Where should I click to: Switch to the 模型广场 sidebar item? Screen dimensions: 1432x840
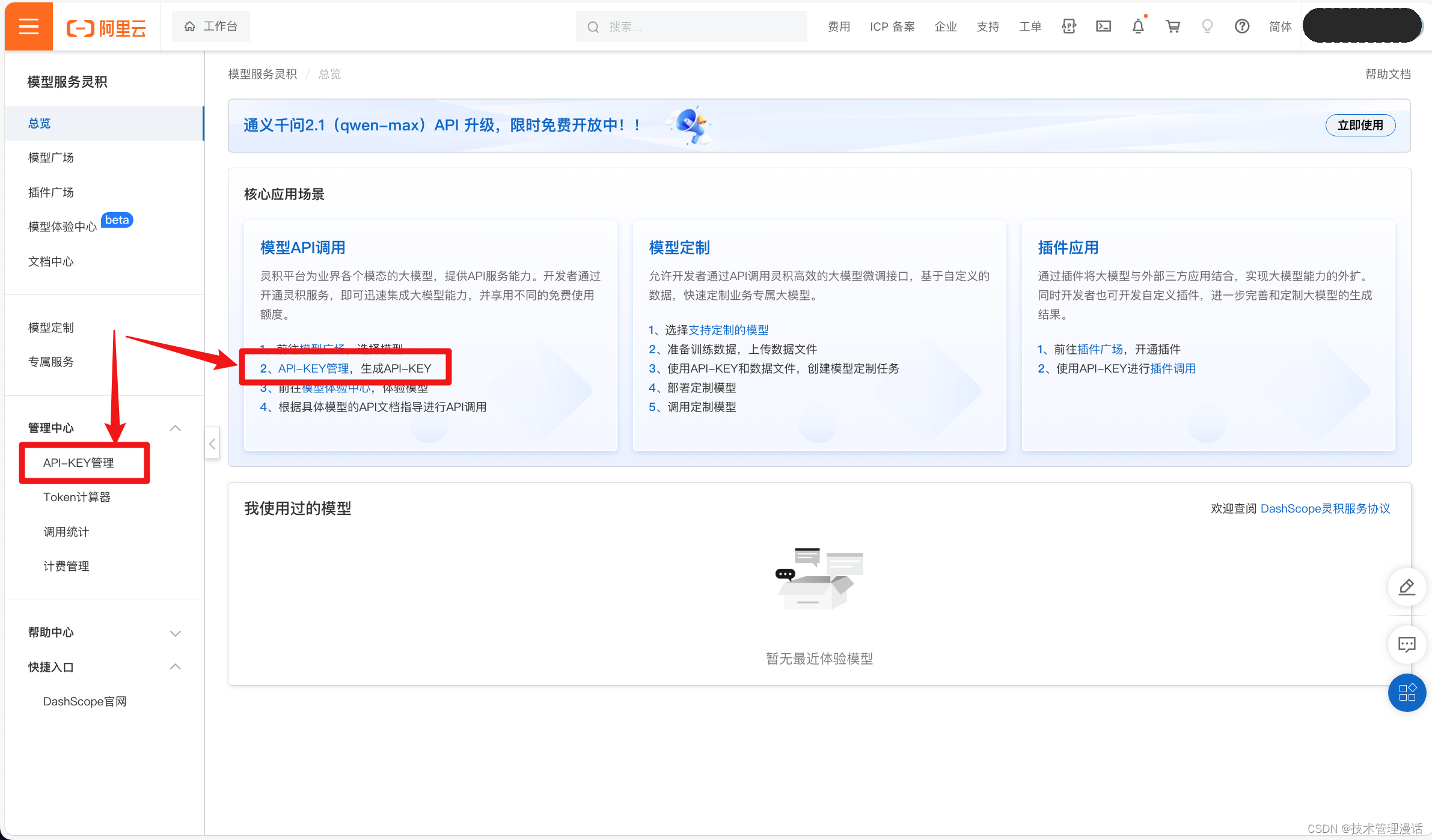click(50, 157)
